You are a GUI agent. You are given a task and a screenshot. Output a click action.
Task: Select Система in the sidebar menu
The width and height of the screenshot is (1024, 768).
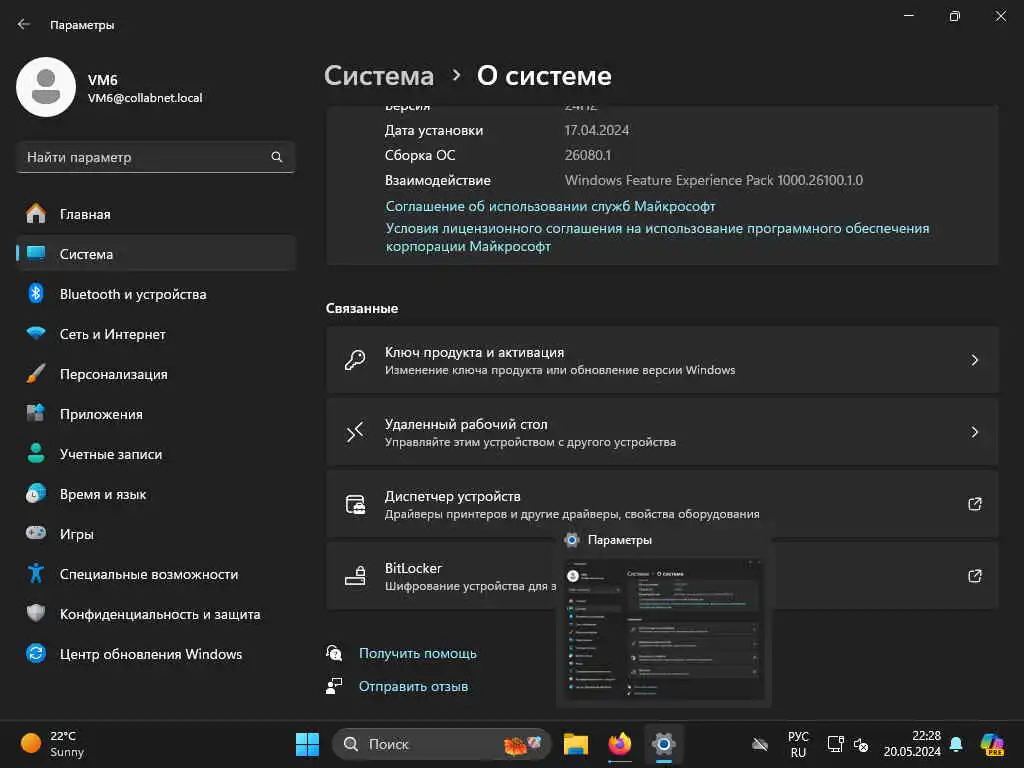coord(156,254)
